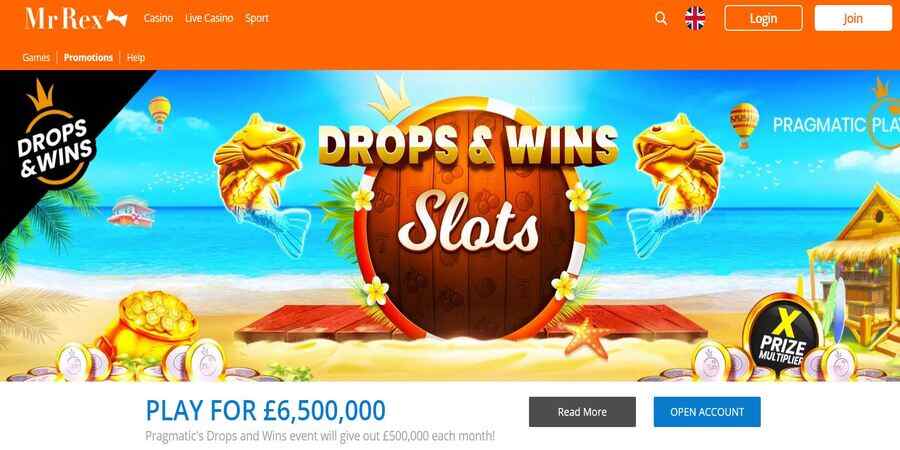This screenshot has width=900, height=450.
Task: Click the Read More button
Action: click(582, 412)
